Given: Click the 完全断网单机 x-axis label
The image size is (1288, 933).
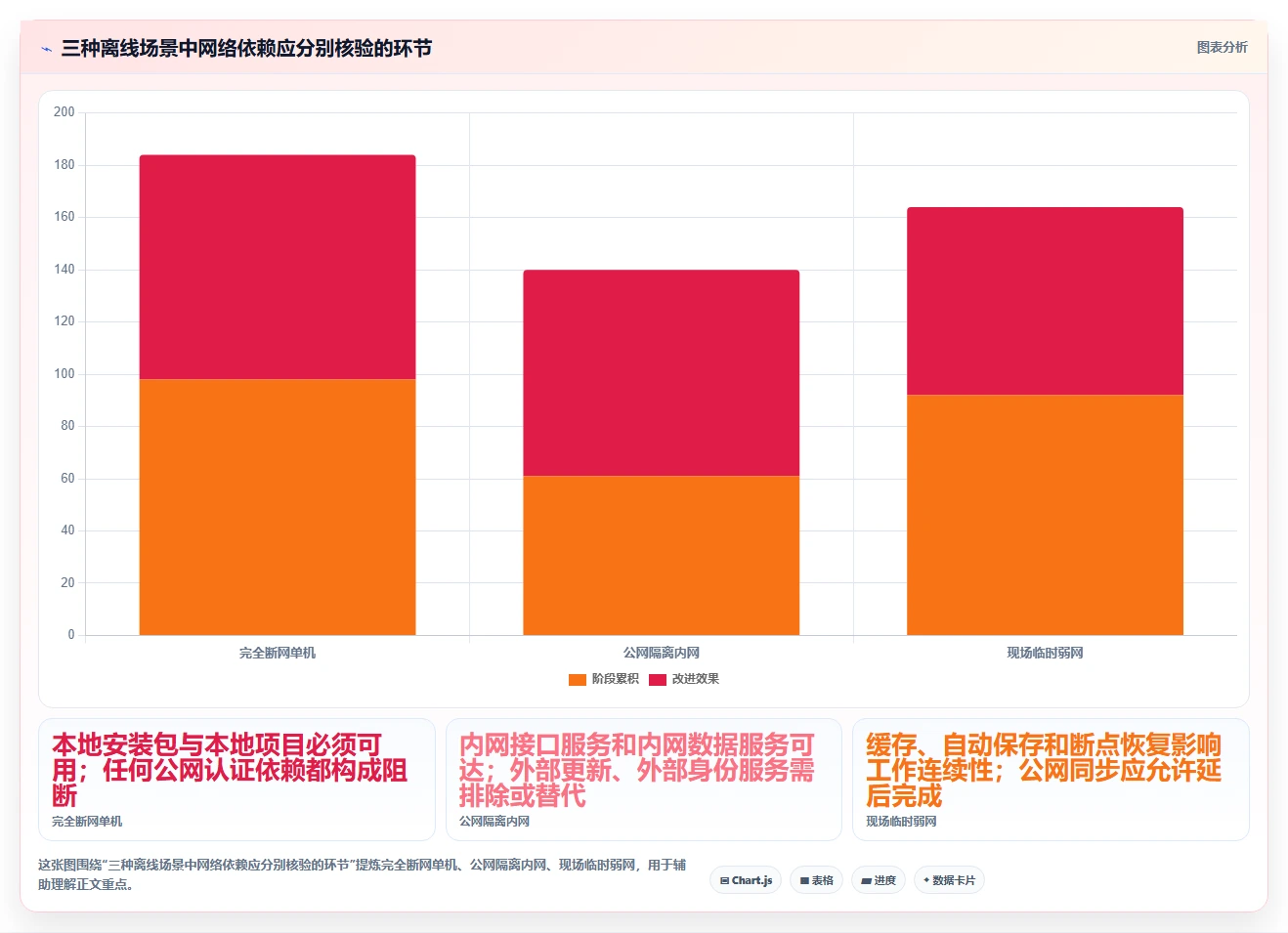Looking at the screenshot, I should pyautogui.click(x=278, y=653).
